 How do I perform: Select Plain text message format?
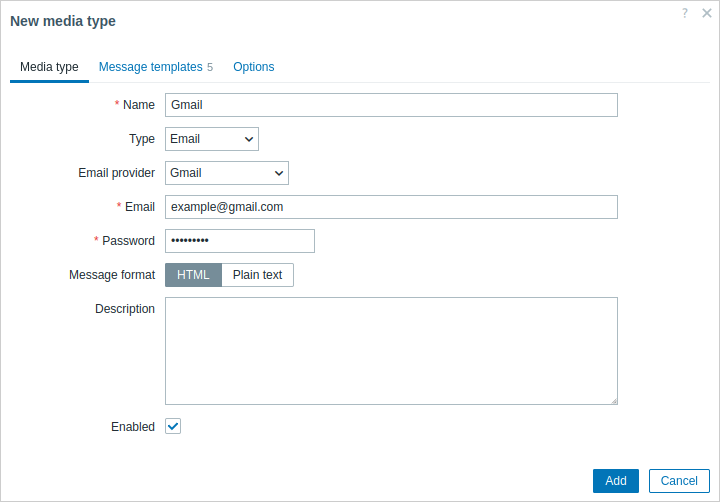(258, 275)
